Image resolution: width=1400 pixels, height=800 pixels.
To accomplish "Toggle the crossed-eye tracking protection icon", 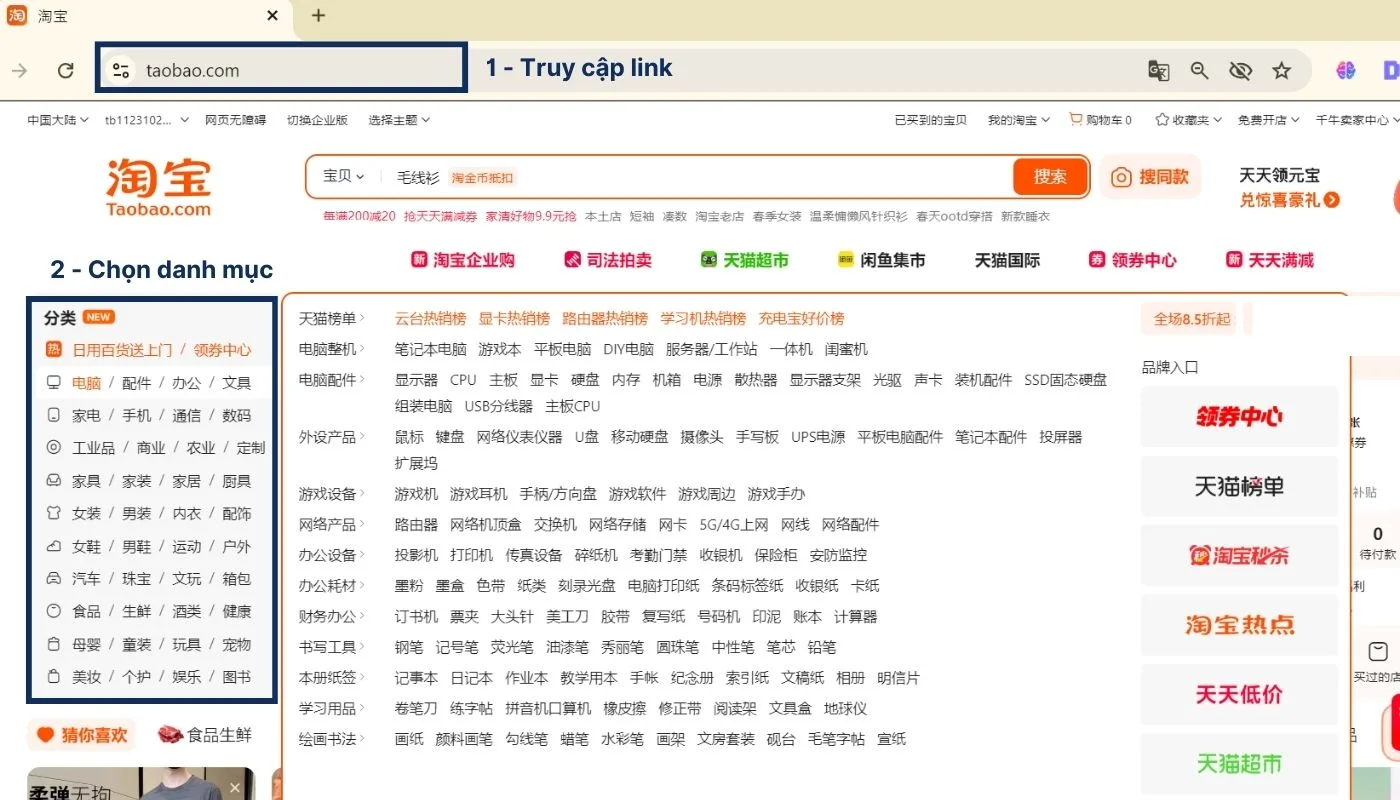I will [1240, 70].
